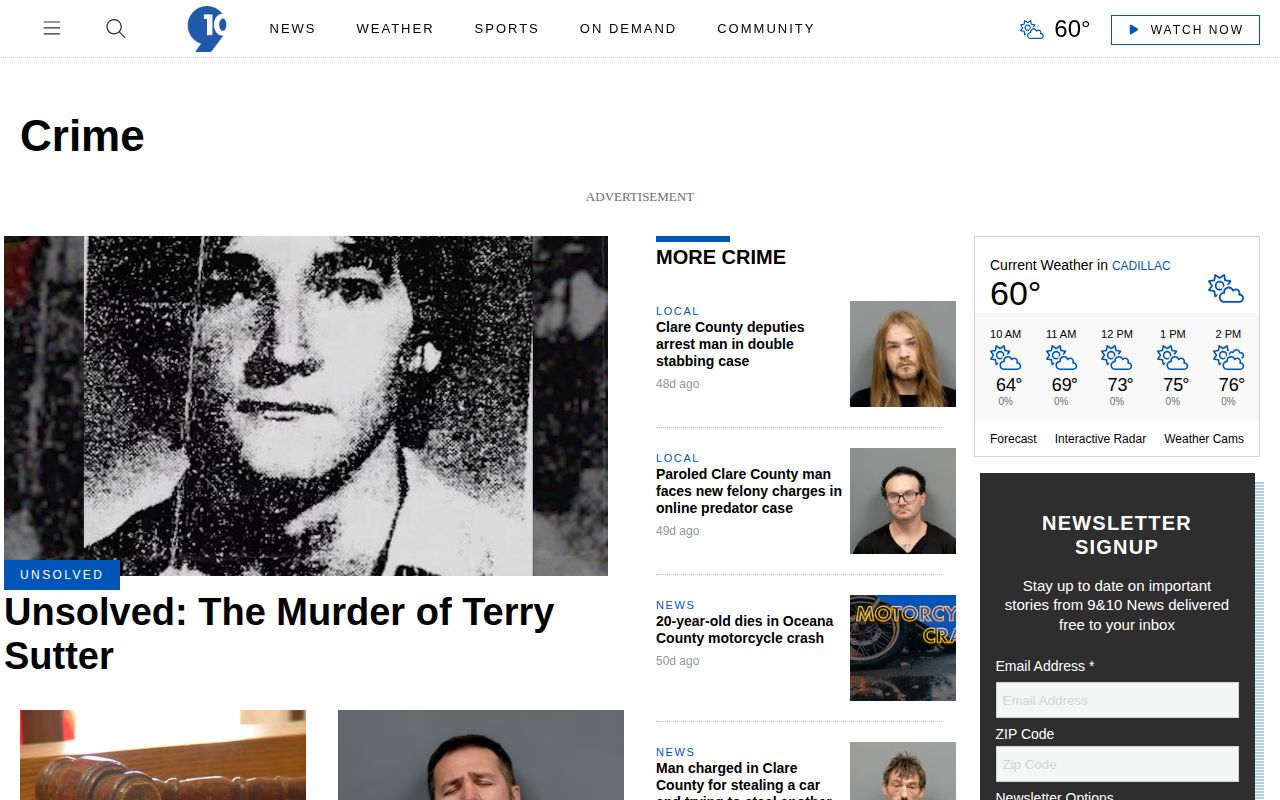
Task: Click the More Crime section heading
Action: point(721,257)
